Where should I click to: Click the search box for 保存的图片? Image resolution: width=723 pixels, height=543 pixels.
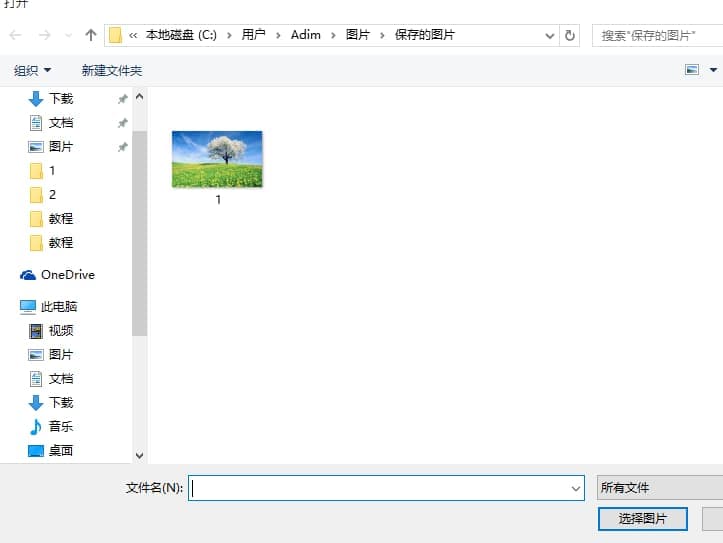click(655, 35)
